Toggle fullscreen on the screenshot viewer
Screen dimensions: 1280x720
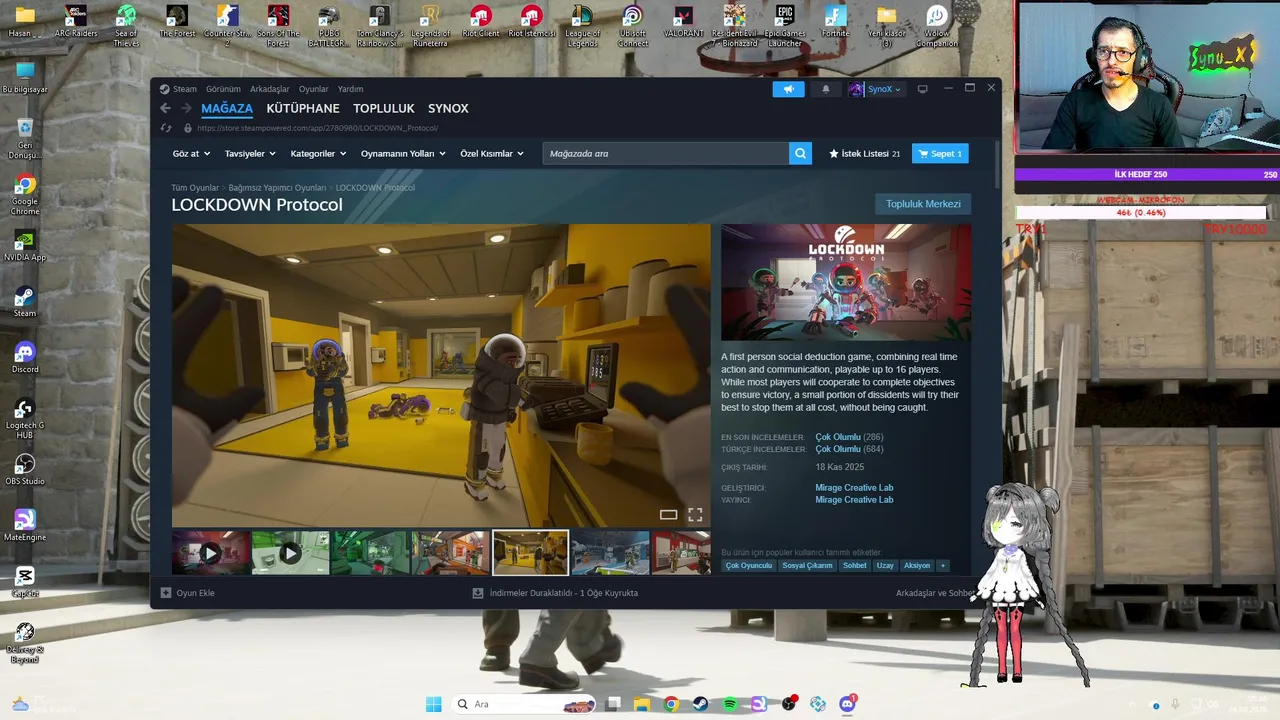695,515
